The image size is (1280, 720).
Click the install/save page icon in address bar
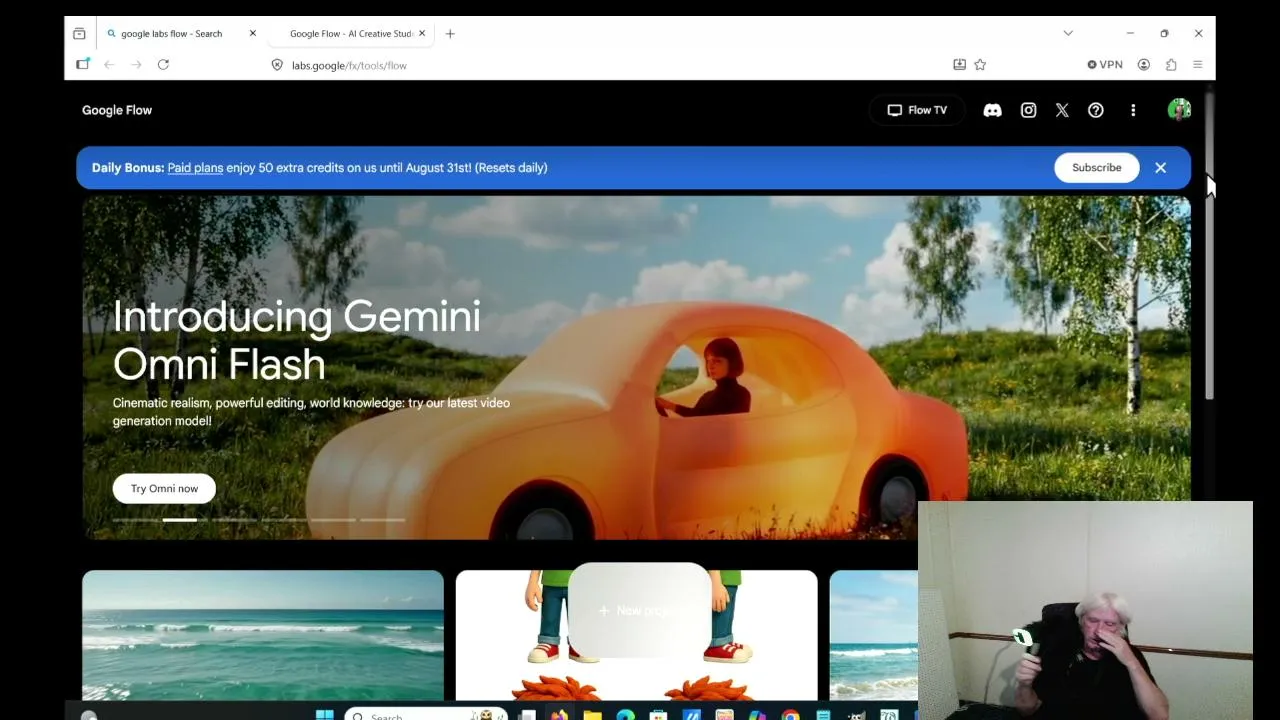[x=959, y=65]
